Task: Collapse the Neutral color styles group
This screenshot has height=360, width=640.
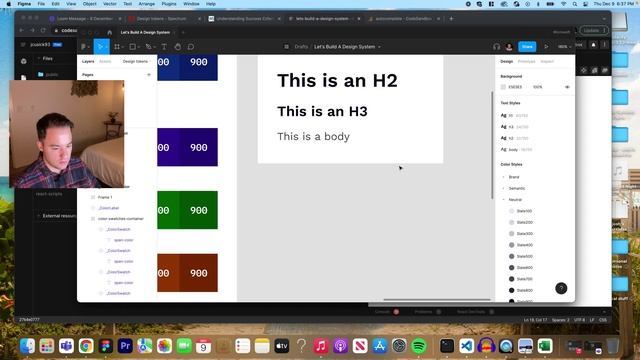Action: tap(503, 200)
